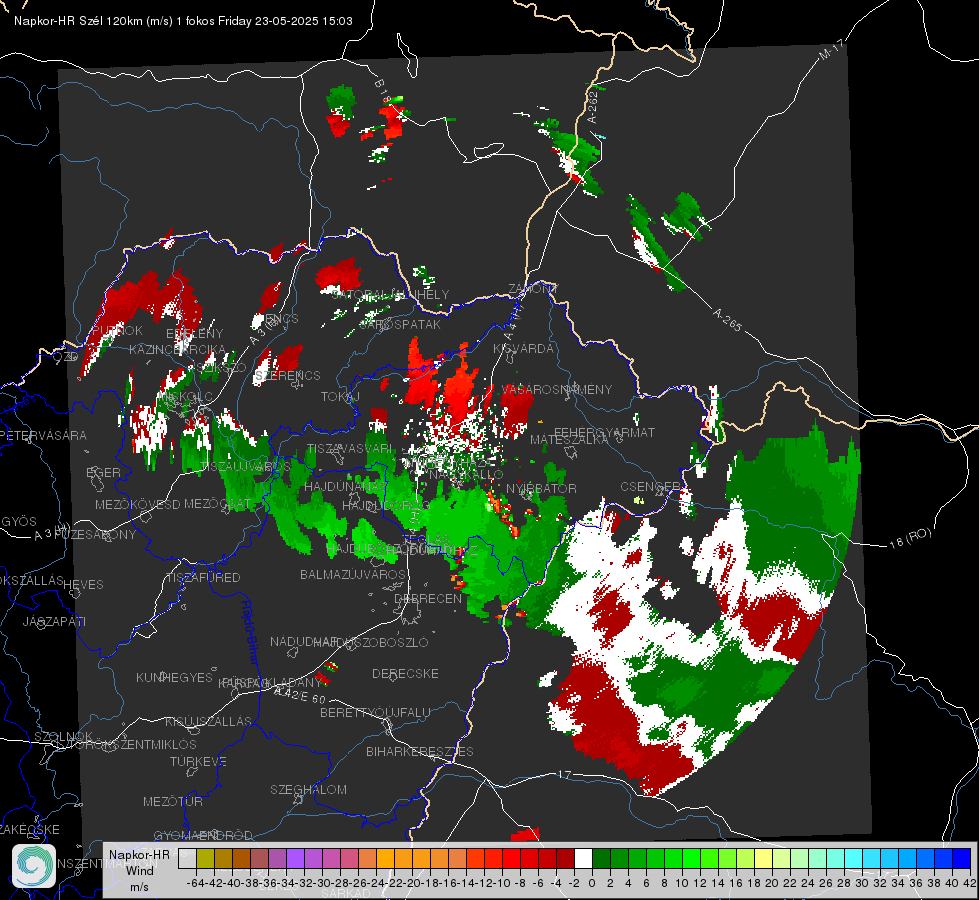The height and width of the screenshot is (900, 979).
Task: Click the A42/E 60 road label
Action: tap(299, 695)
